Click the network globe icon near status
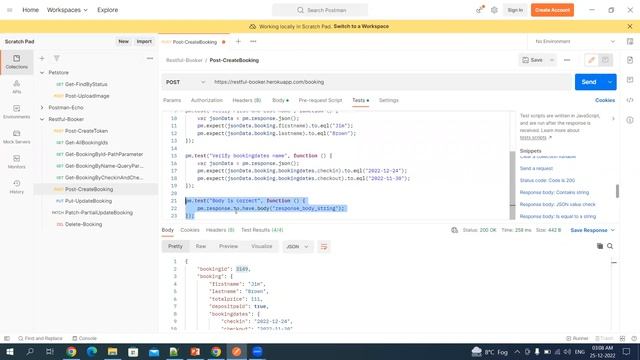Screen dimensions: 640x360 454,230
